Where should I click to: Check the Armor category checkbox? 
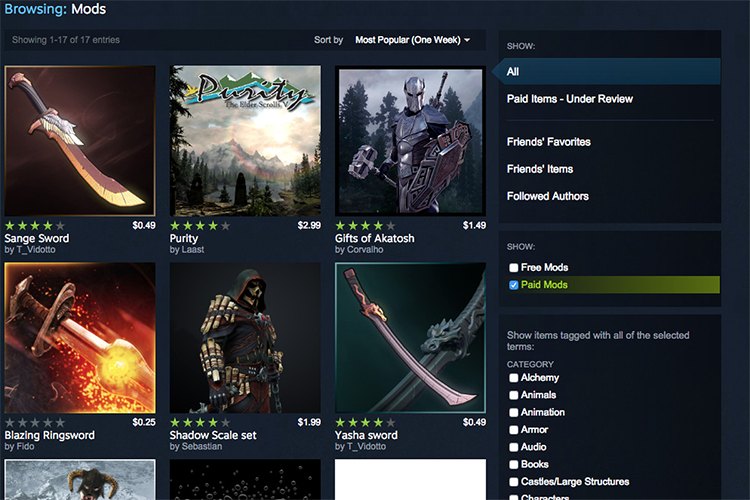pyautogui.click(x=513, y=429)
